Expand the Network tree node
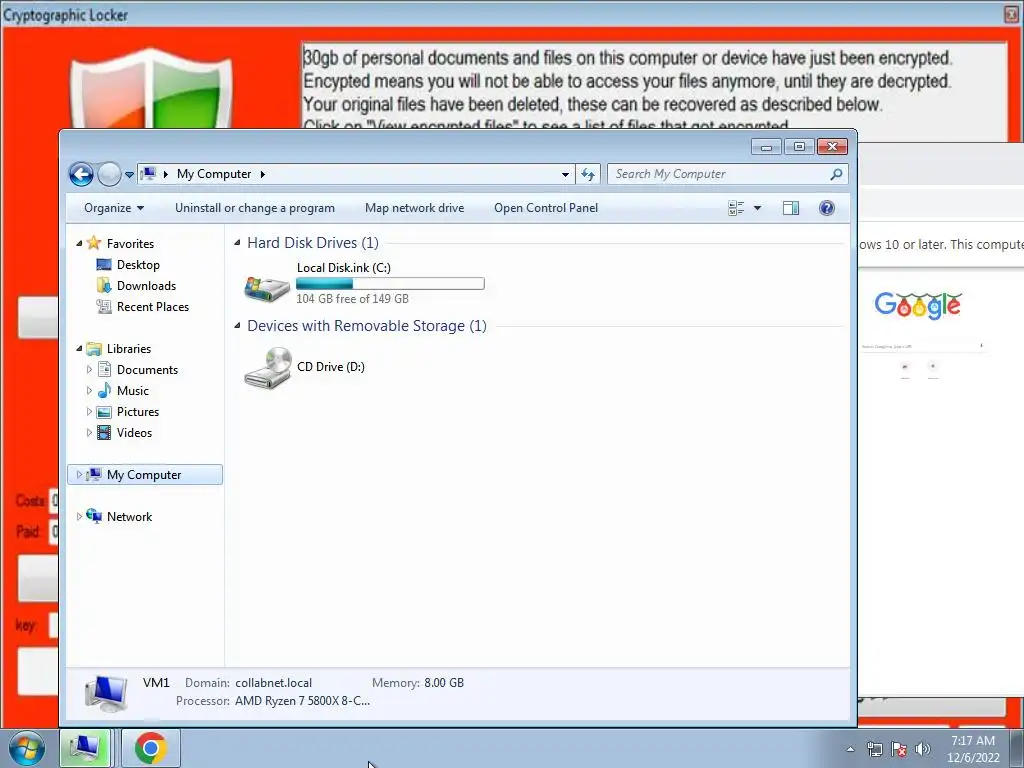Screen dimensions: 1024x768 click(x=79, y=517)
